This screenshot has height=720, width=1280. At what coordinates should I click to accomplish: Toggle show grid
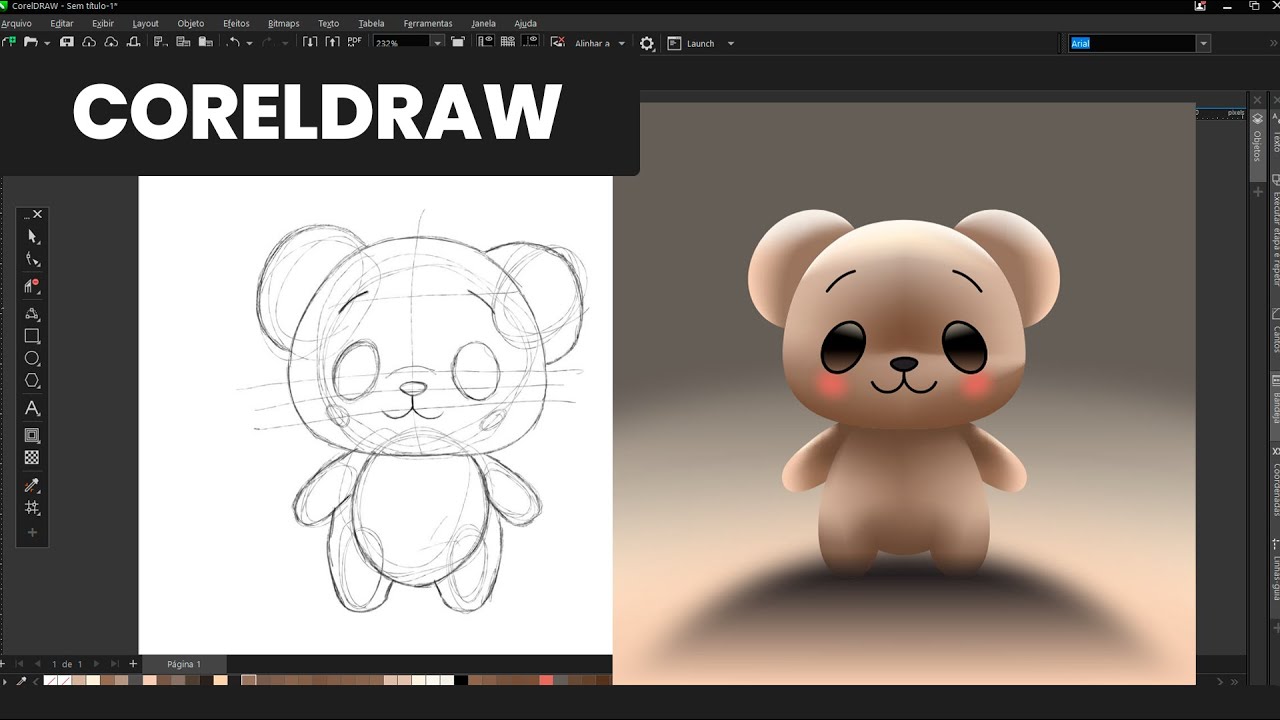(x=507, y=43)
